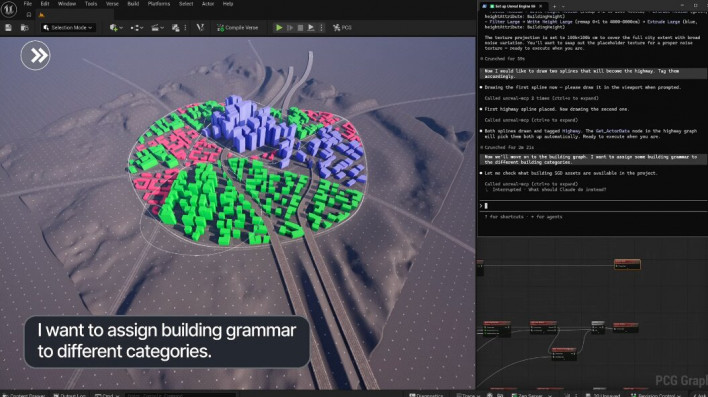Open the Output Log in the status bar
Screen dimensions: 708x397
70,395
